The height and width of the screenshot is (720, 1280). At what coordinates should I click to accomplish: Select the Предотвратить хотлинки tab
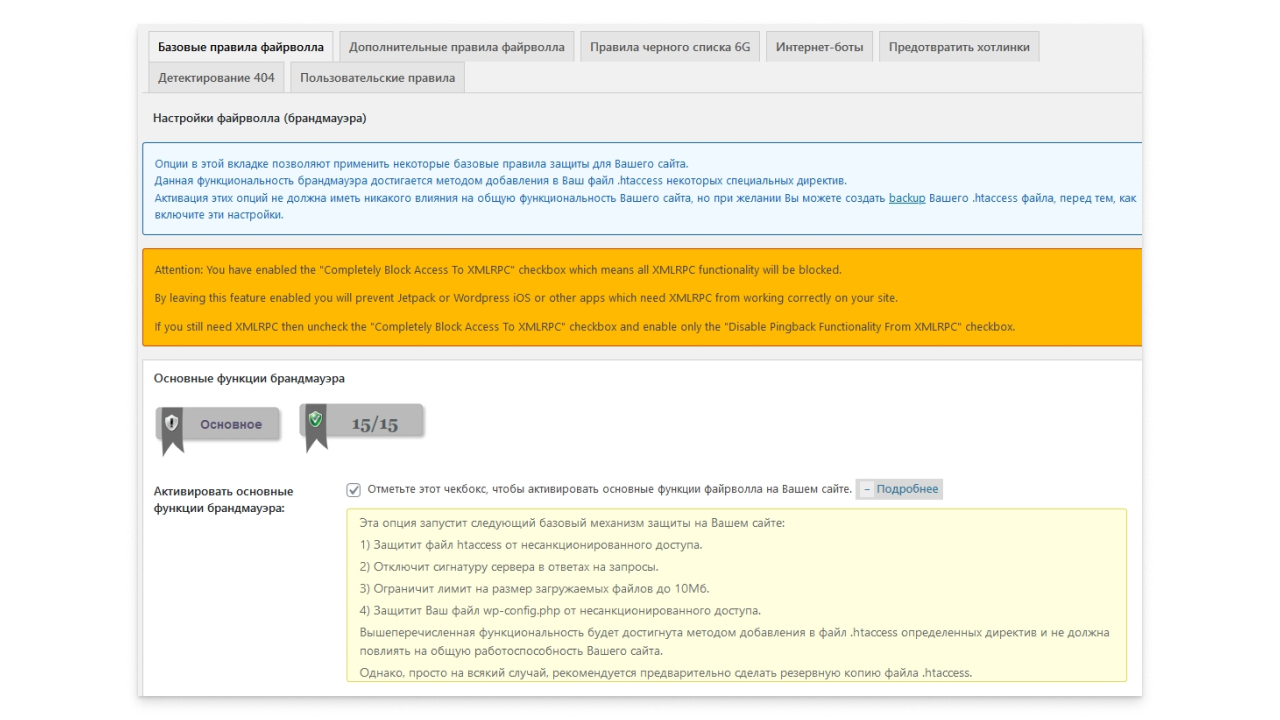point(958,47)
